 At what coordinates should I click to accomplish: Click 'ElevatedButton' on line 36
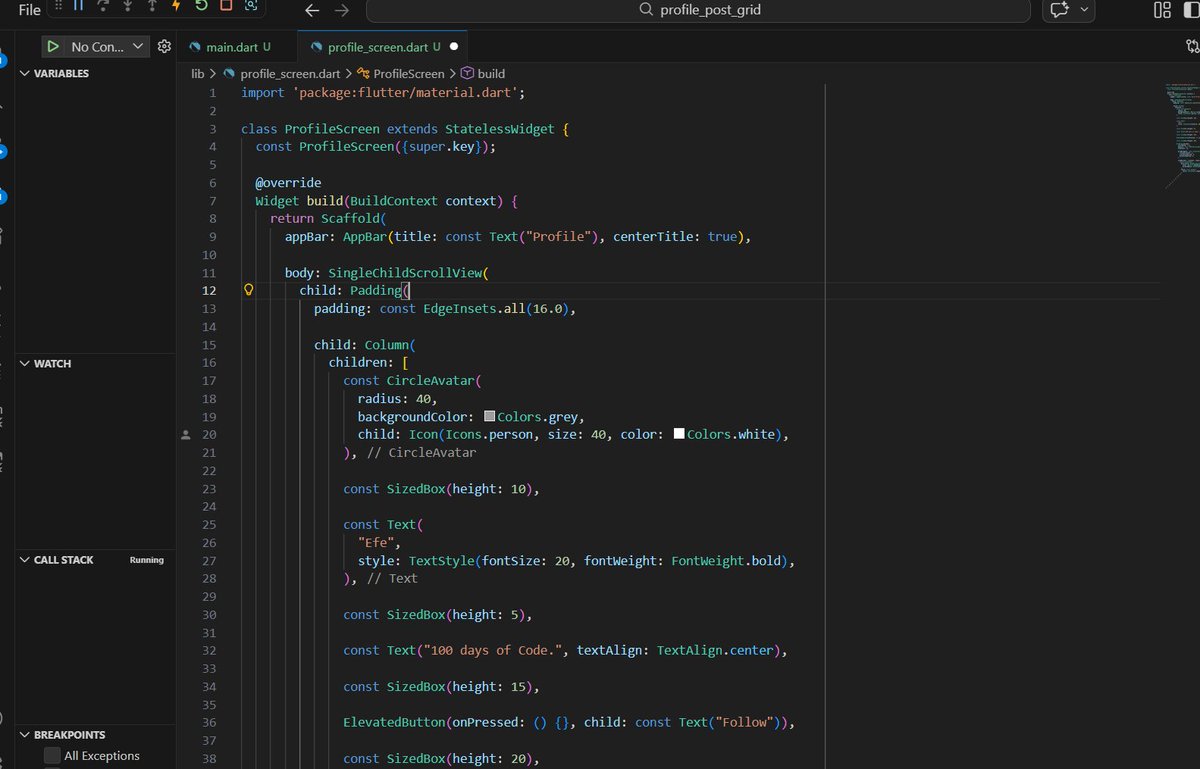click(x=394, y=723)
